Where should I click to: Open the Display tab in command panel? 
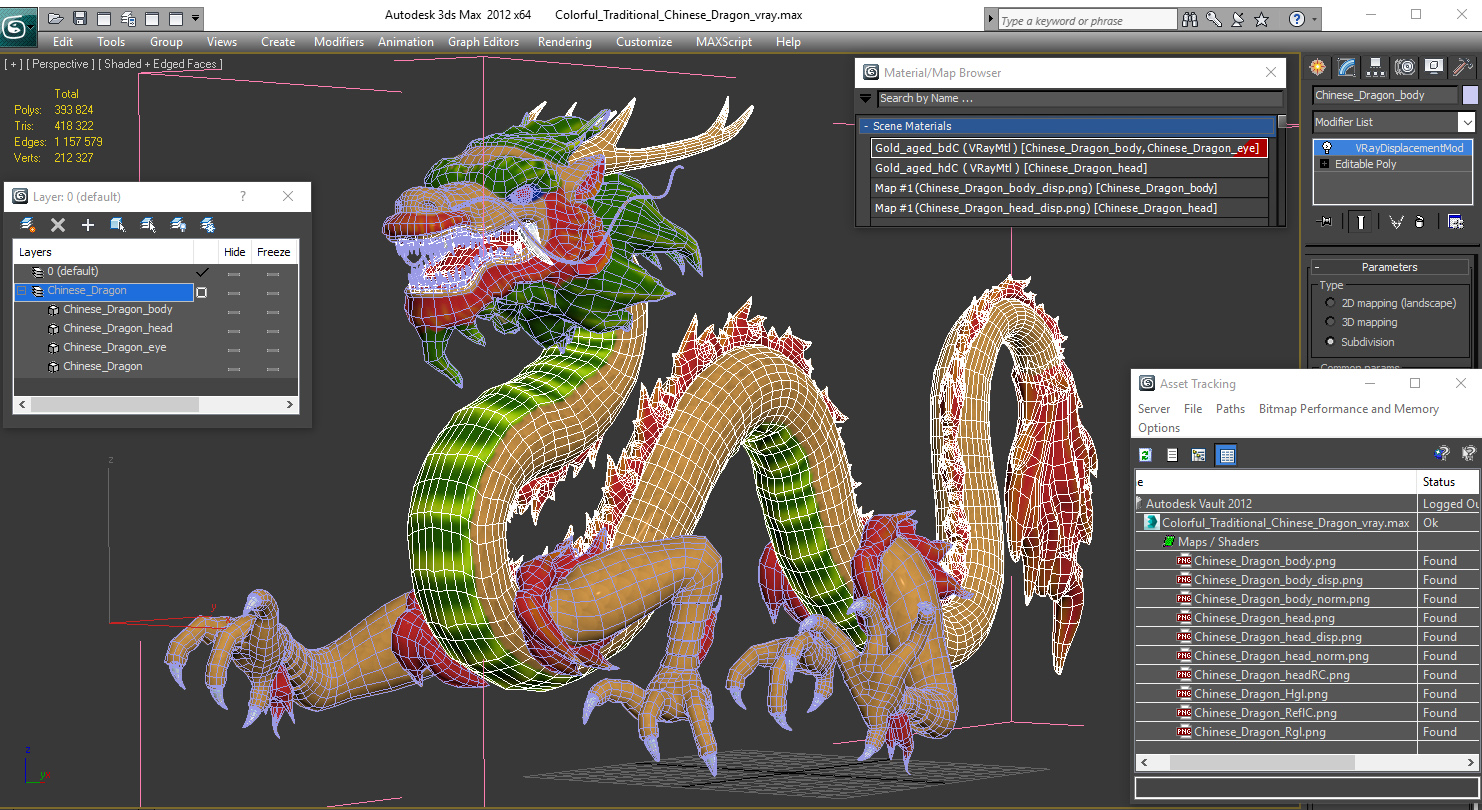point(1434,67)
